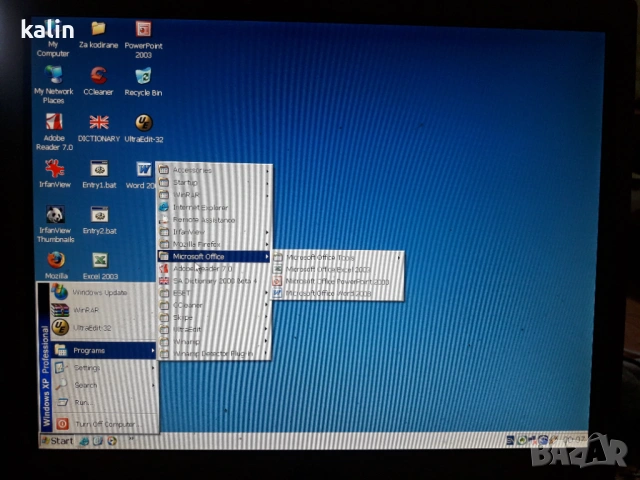Expand the Startup folder in Programs
The width and height of the screenshot is (640, 480).
tap(215, 182)
